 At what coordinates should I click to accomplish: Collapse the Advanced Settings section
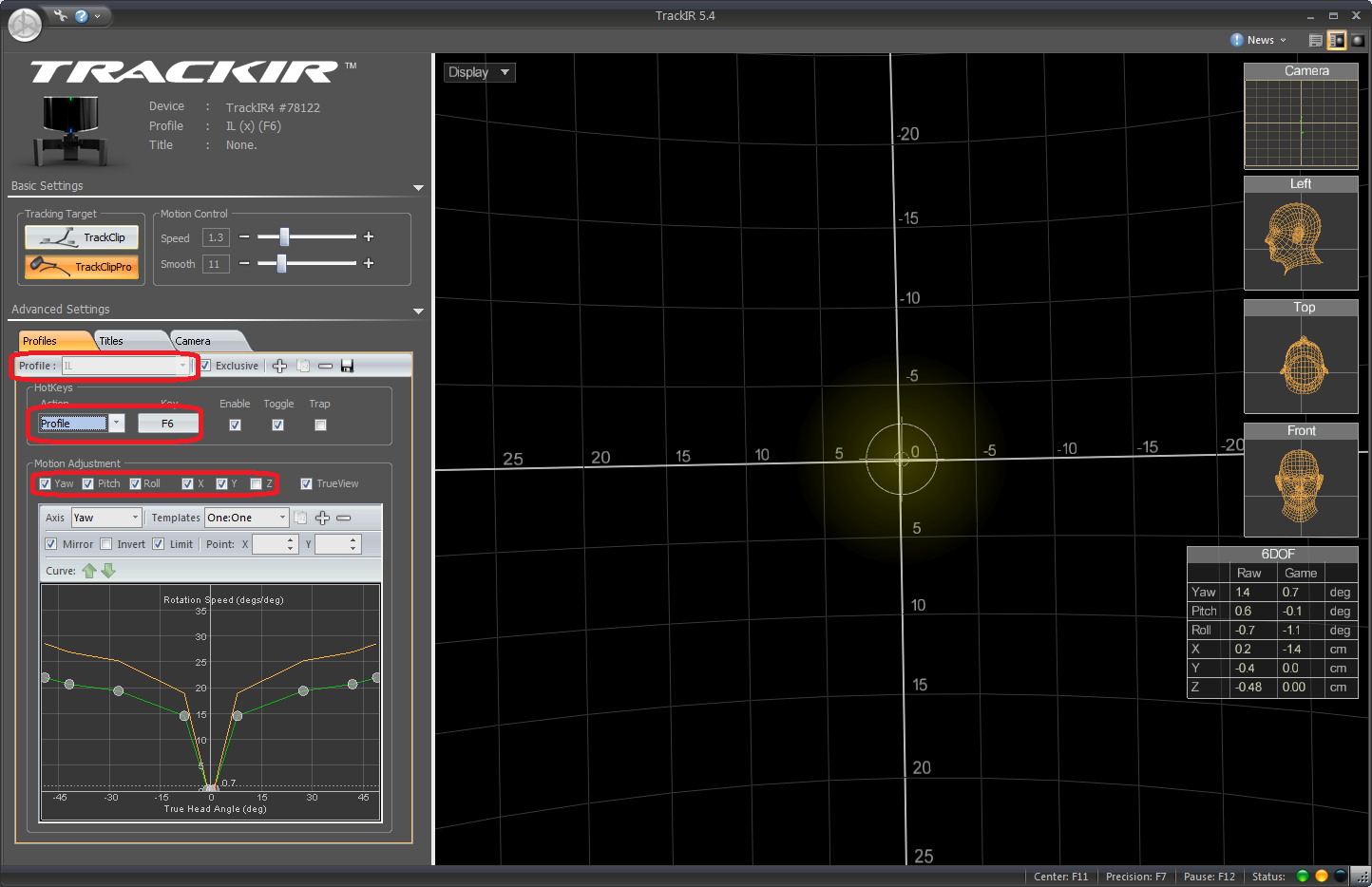418,311
